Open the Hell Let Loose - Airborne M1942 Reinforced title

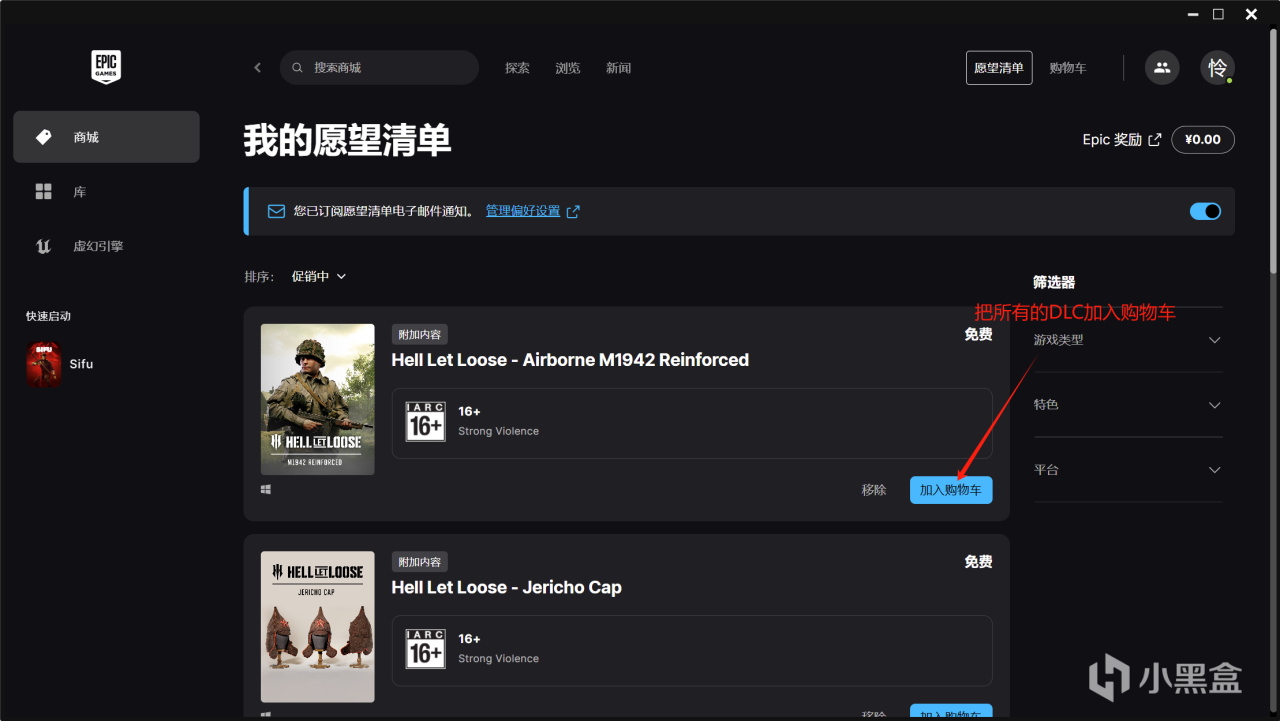[570, 360]
